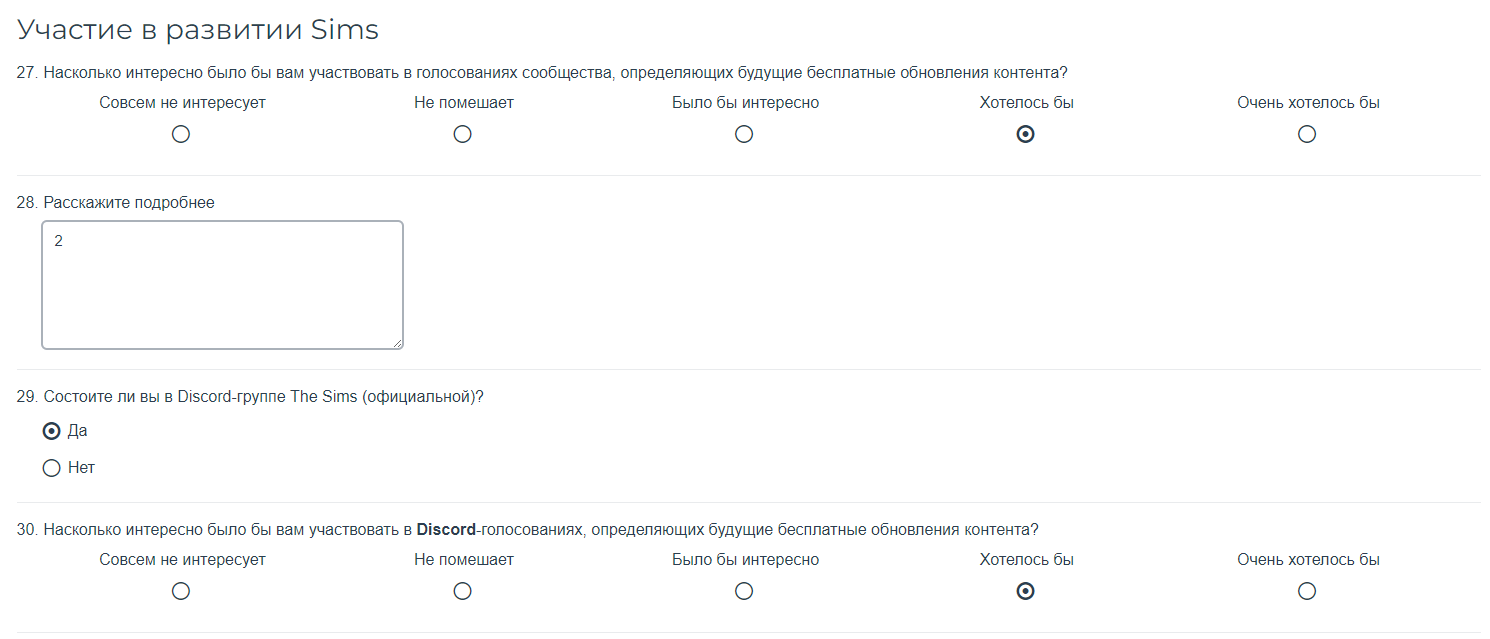Click the '28. Расскажите подробнее' question label
1490x639 pixels.
point(116,203)
